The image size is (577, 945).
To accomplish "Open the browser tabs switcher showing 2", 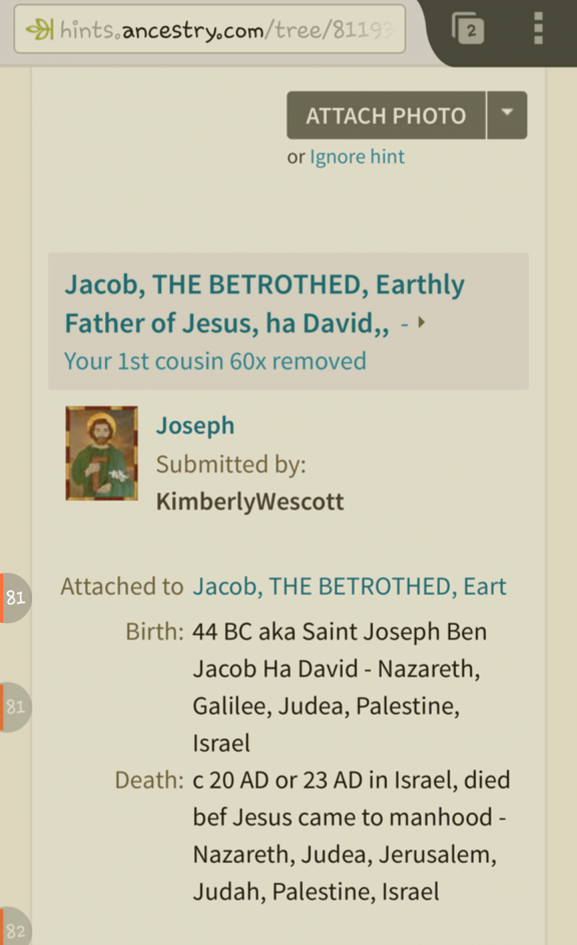I will pyautogui.click(x=468, y=29).
